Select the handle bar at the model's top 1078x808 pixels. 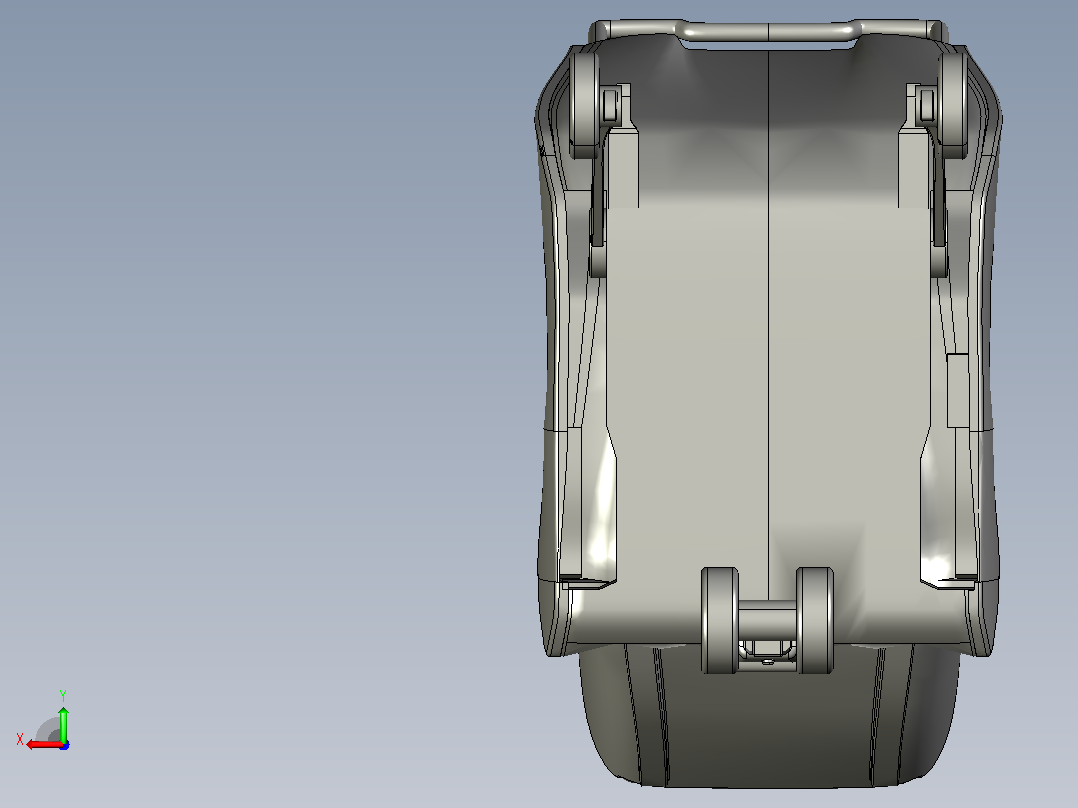click(x=769, y=32)
